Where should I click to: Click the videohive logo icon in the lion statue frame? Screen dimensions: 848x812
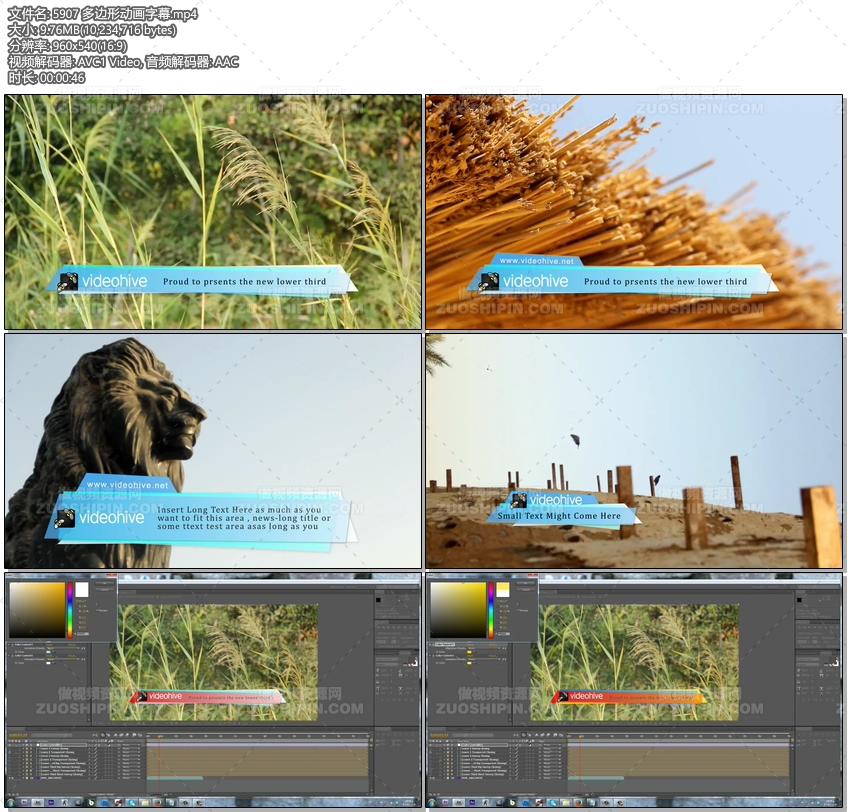(x=66, y=517)
